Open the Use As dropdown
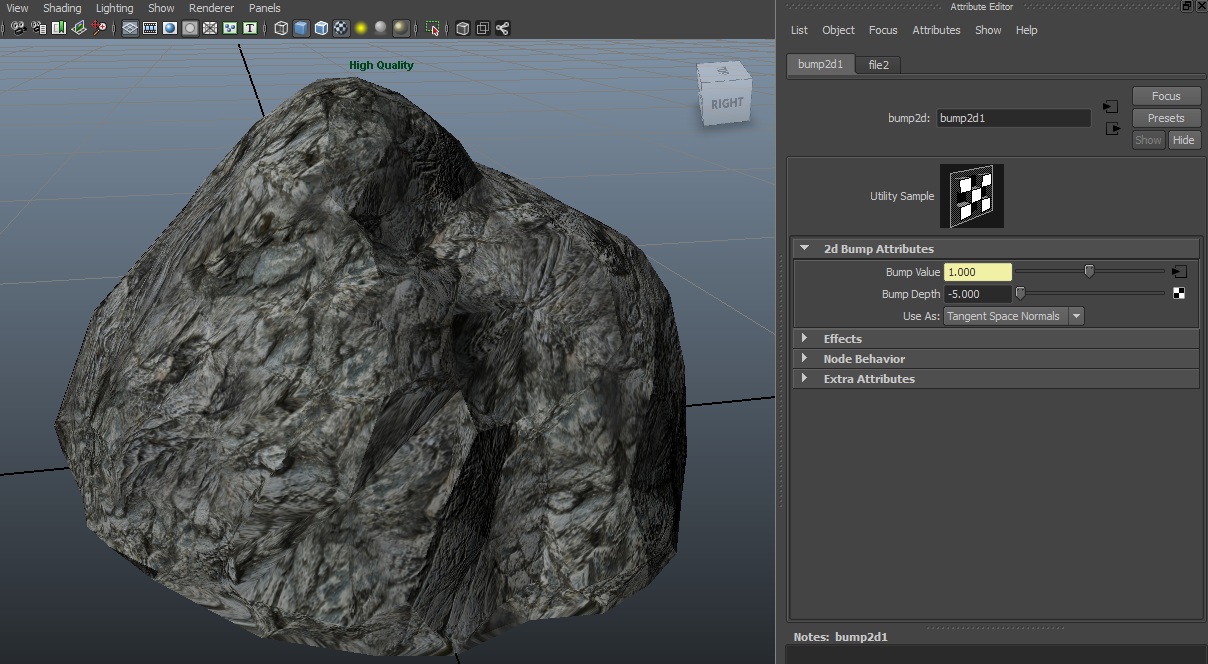Screen dimensions: 1208x664 tap(1014, 316)
